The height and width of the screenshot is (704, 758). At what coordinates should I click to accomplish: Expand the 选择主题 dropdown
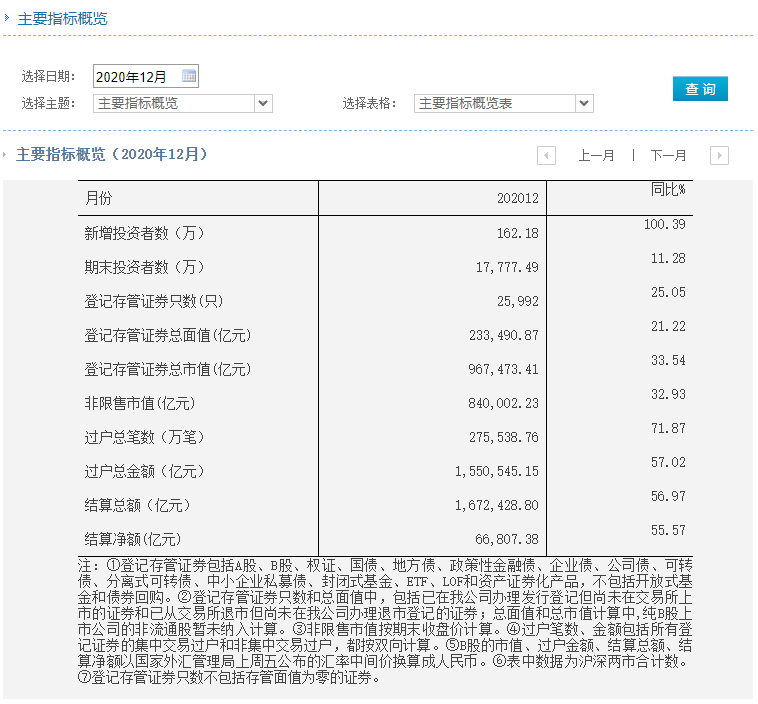click(263, 103)
